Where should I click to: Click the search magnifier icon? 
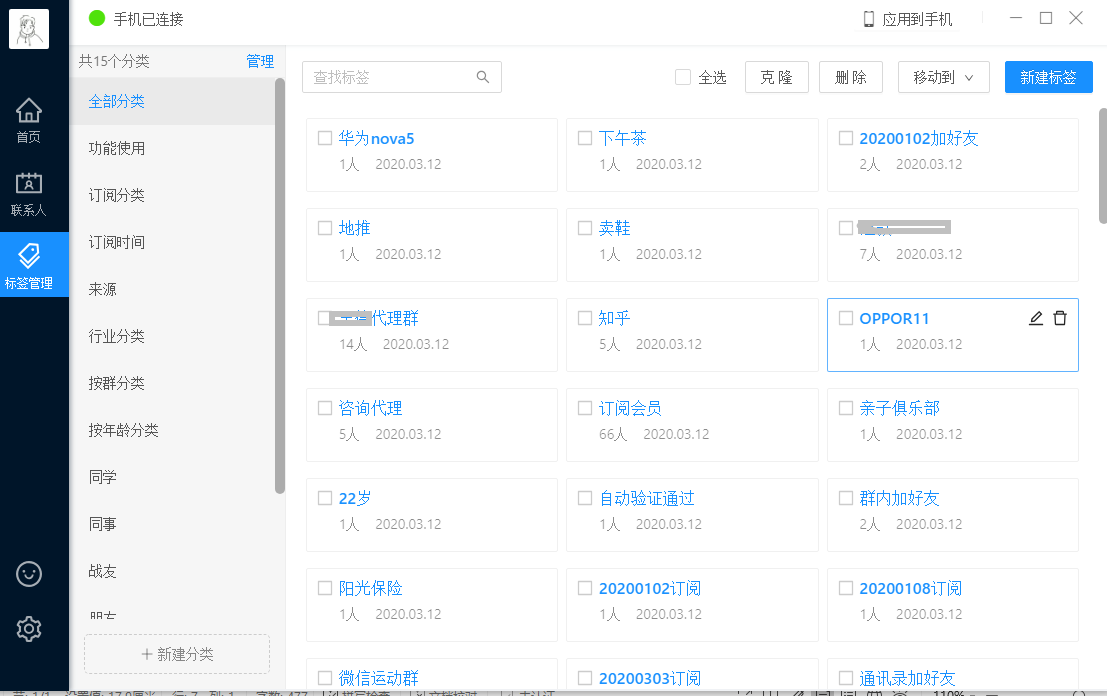(483, 77)
